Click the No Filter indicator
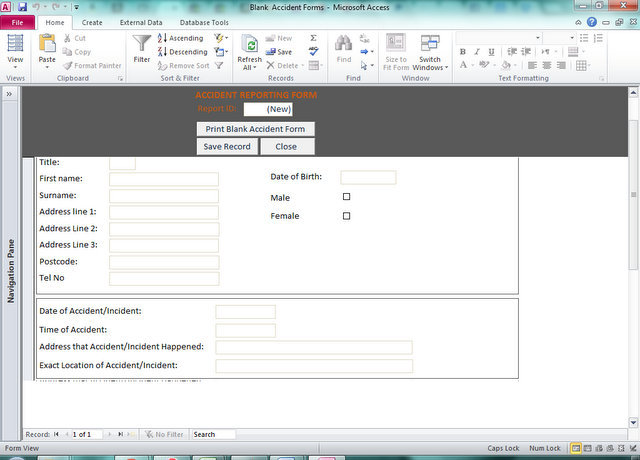Image resolution: width=640 pixels, height=460 pixels. (164, 434)
